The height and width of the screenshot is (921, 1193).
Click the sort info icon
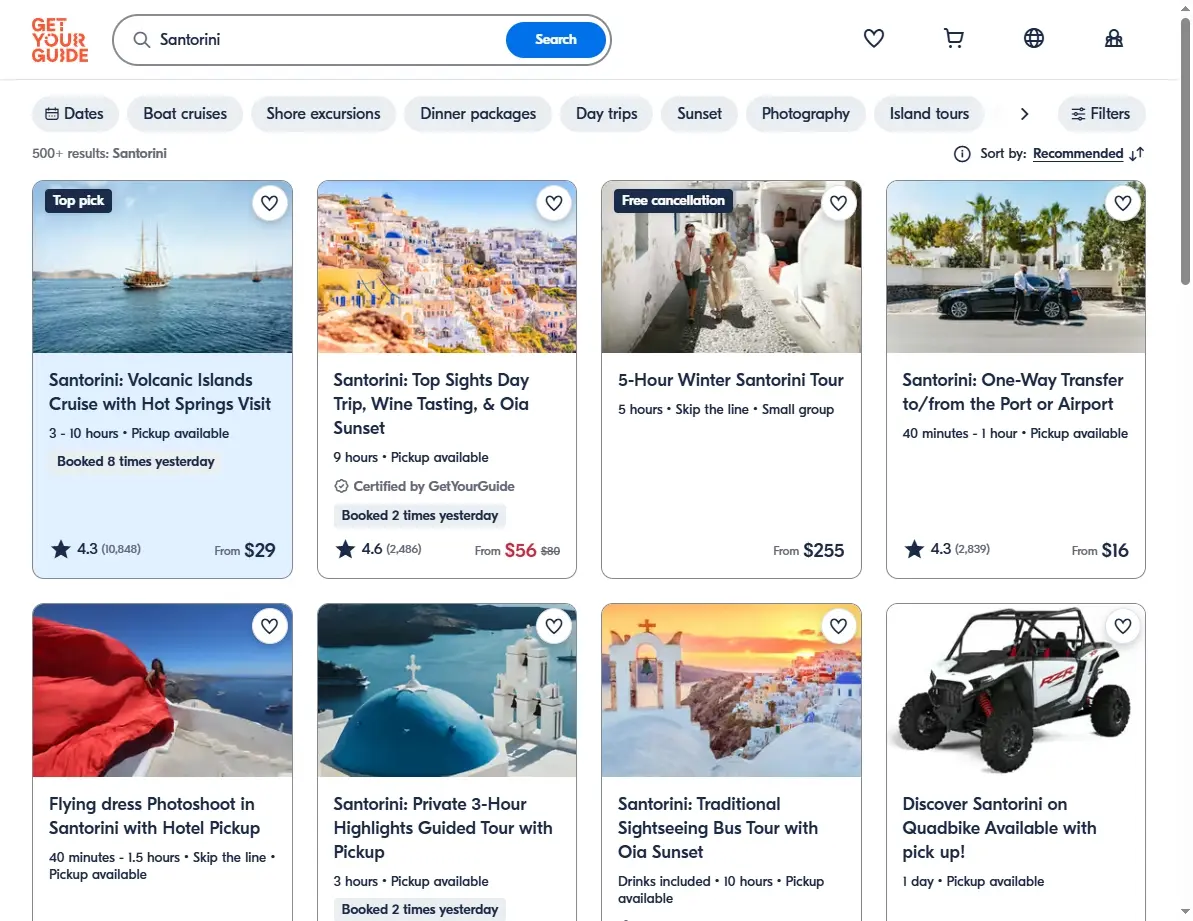point(962,154)
